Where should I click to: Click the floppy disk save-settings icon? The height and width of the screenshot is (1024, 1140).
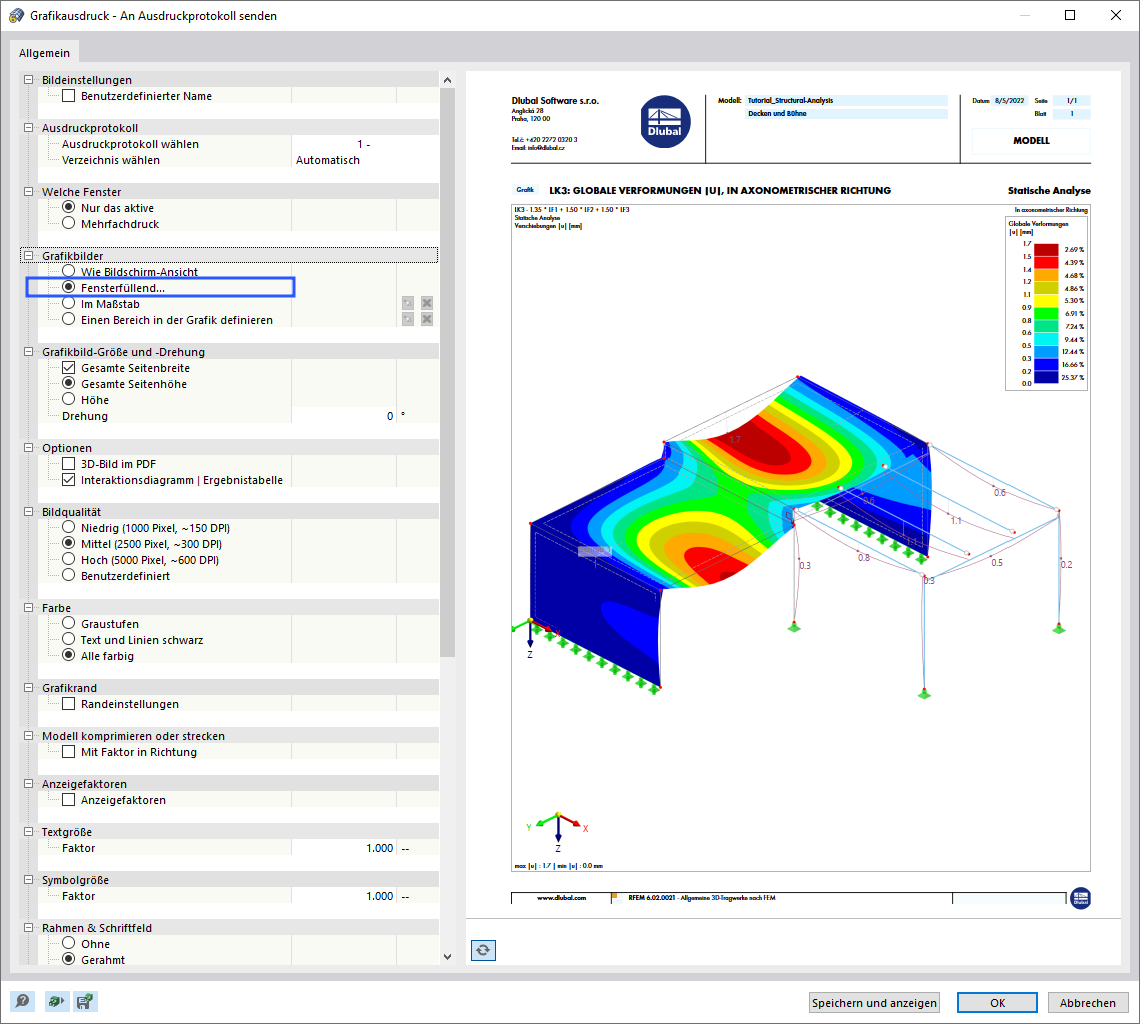[x=85, y=1001]
